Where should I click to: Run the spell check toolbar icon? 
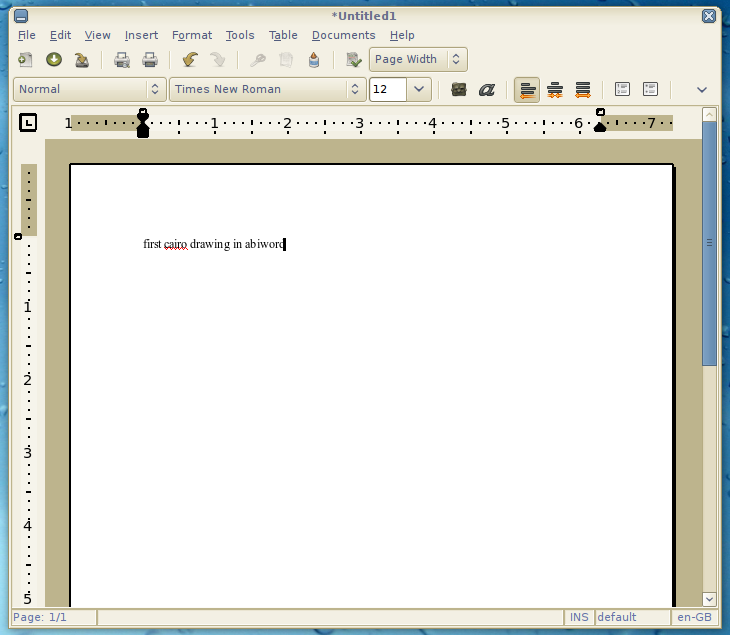354,60
